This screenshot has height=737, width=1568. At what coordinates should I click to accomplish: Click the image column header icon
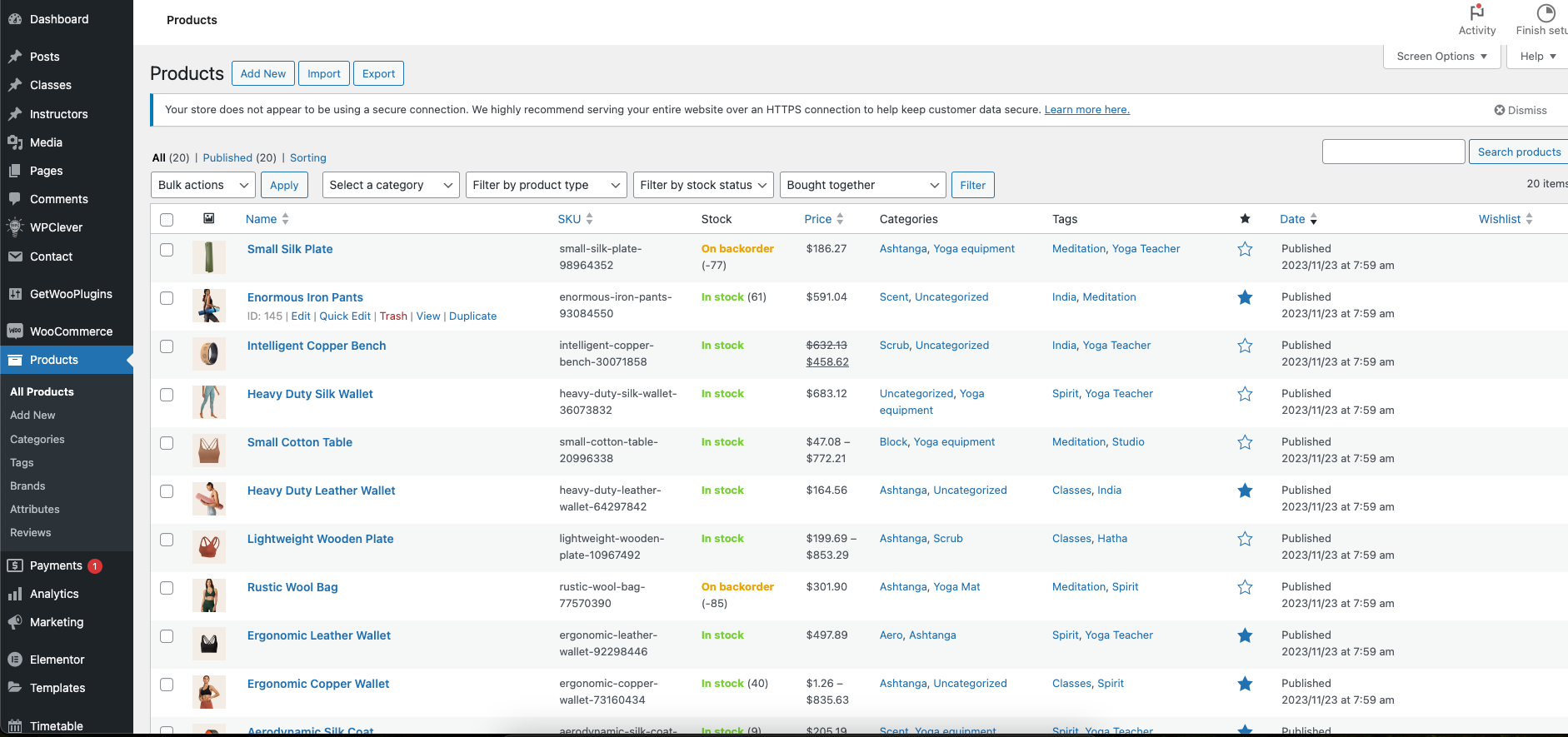point(209,218)
